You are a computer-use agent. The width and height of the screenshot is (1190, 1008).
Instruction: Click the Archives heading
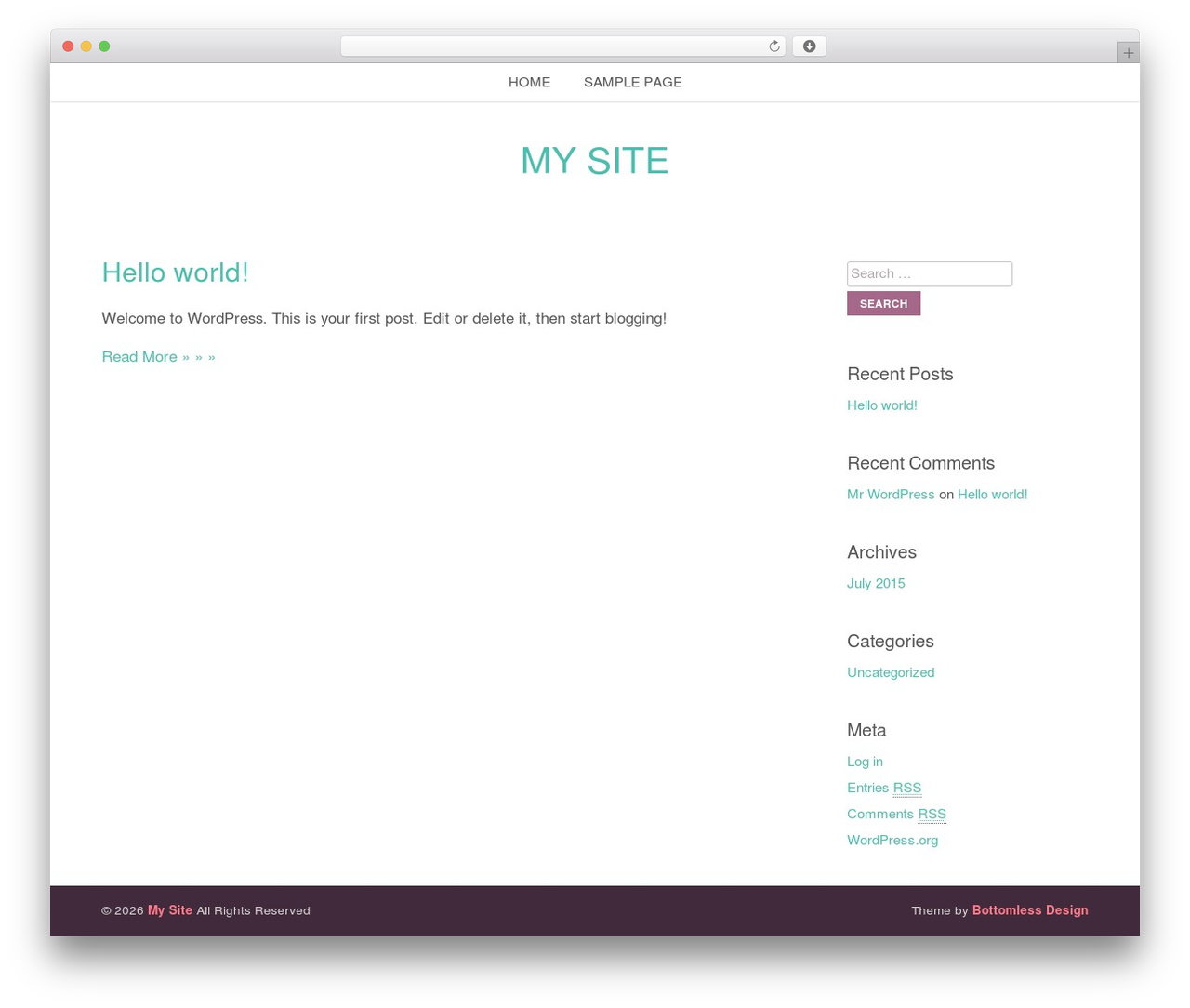(881, 552)
